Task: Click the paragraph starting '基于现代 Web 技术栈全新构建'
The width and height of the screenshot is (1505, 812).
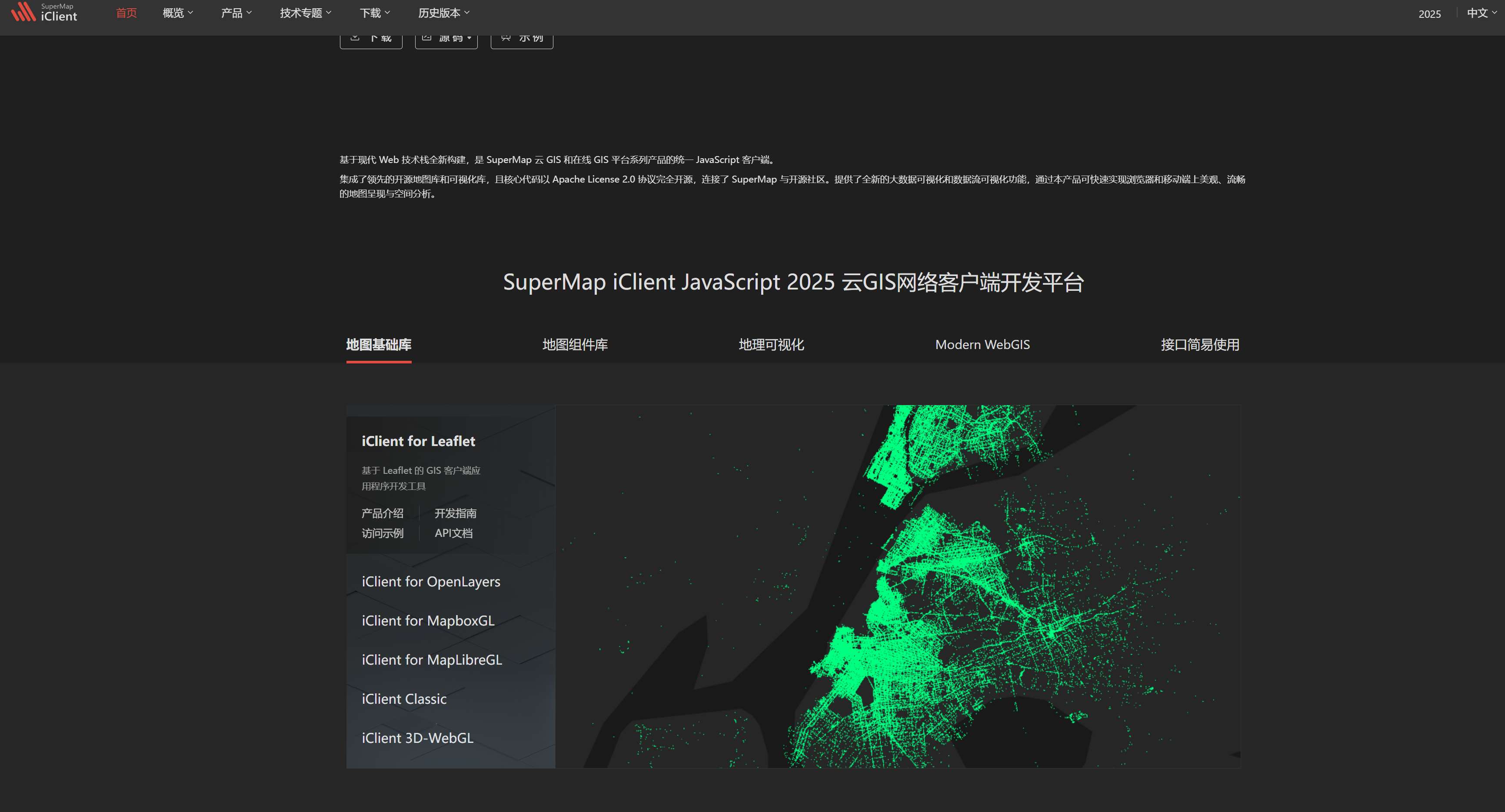Action: [558, 160]
